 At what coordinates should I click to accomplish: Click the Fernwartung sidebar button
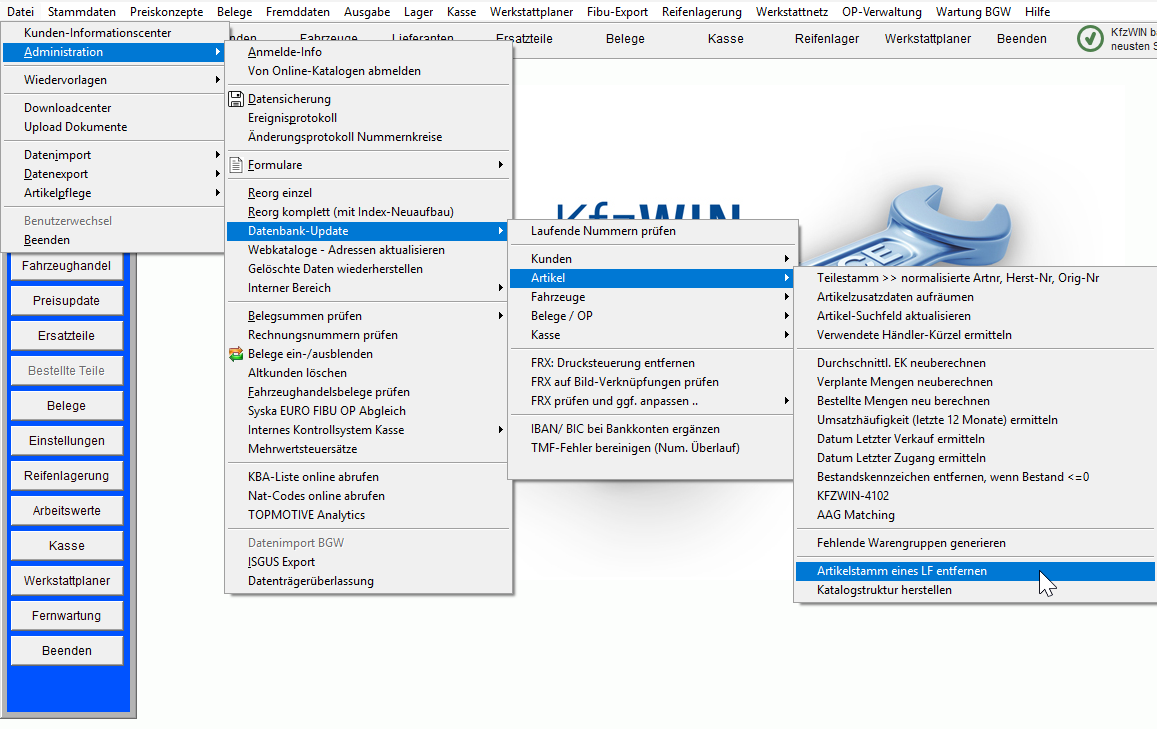(66, 616)
